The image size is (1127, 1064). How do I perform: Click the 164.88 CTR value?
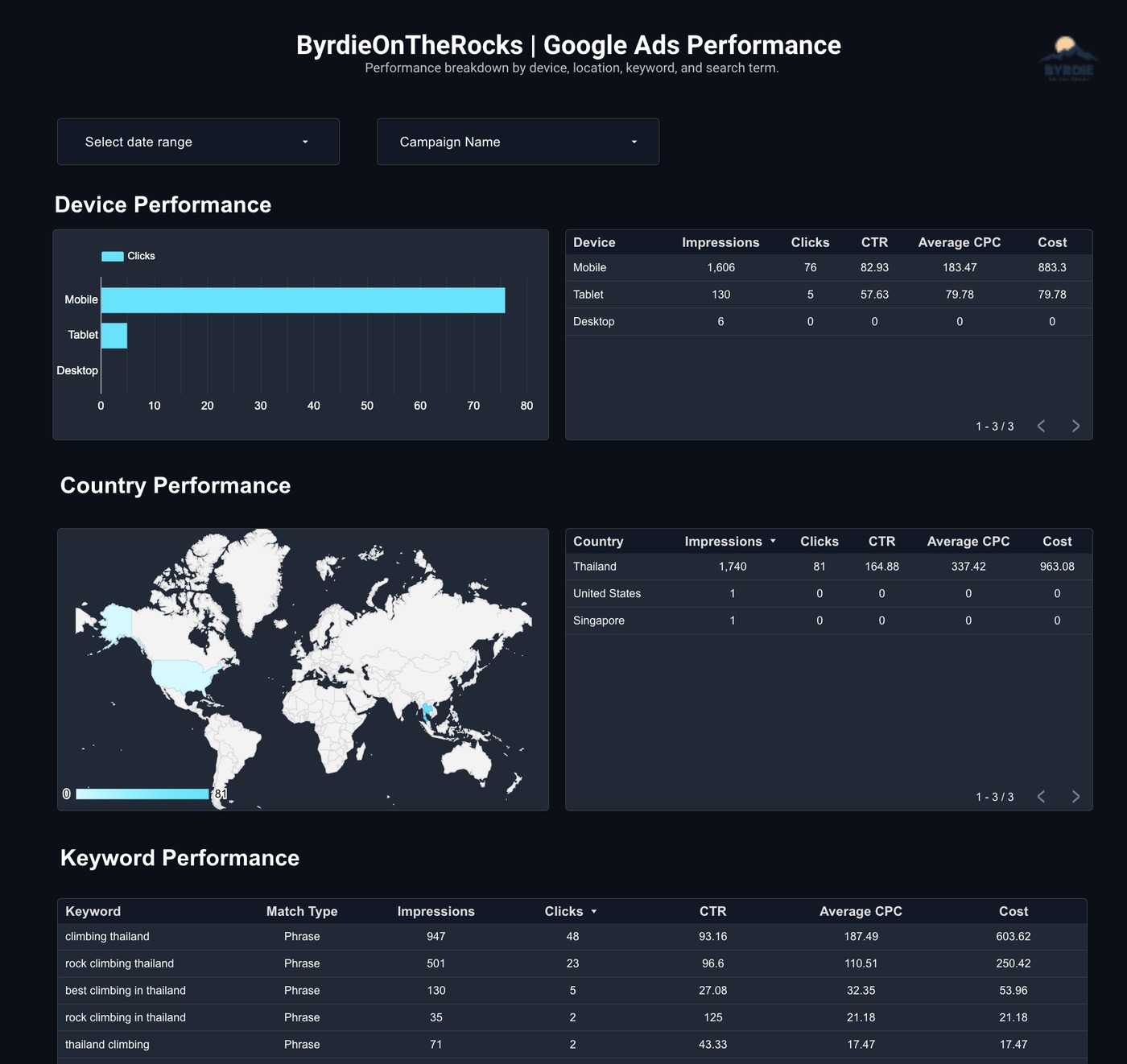881,567
